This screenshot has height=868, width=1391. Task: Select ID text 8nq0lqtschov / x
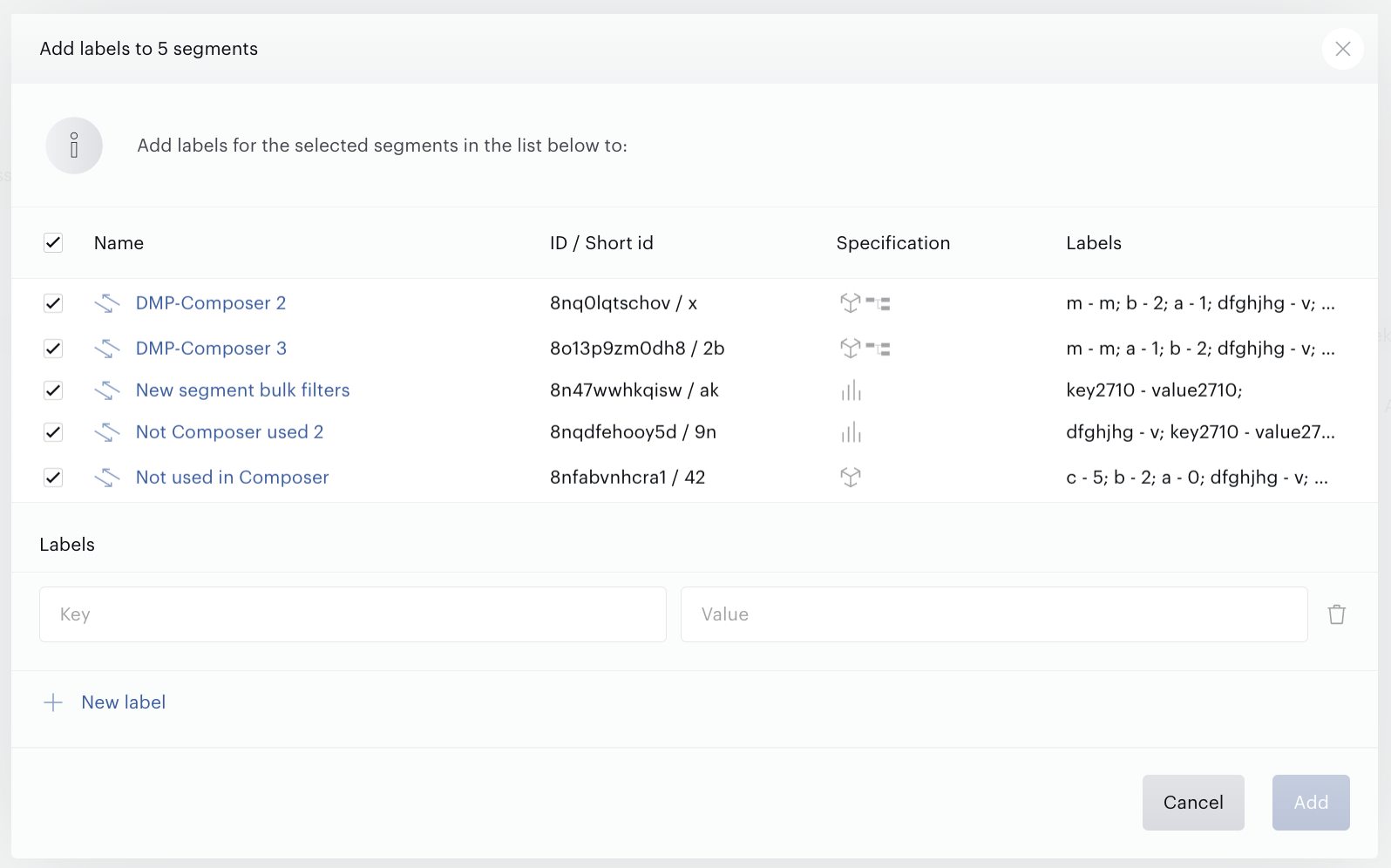click(x=623, y=303)
